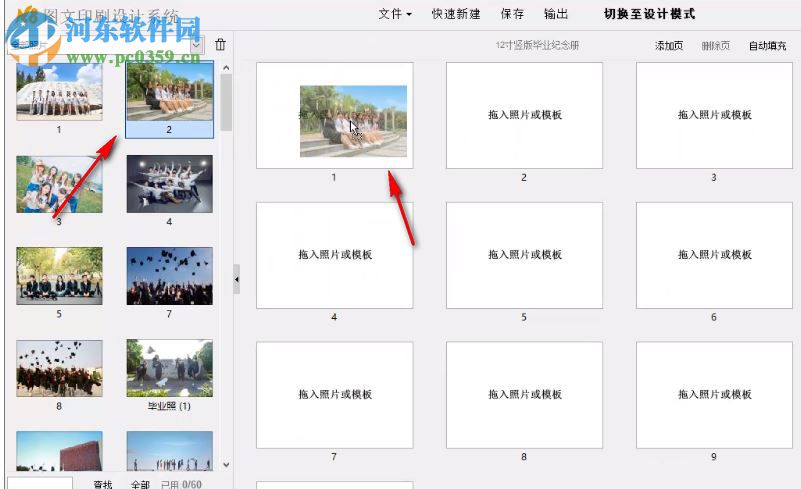Click 切换至设计模式 button
The height and width of the screenshot is (489, 801).
point(649,14)
